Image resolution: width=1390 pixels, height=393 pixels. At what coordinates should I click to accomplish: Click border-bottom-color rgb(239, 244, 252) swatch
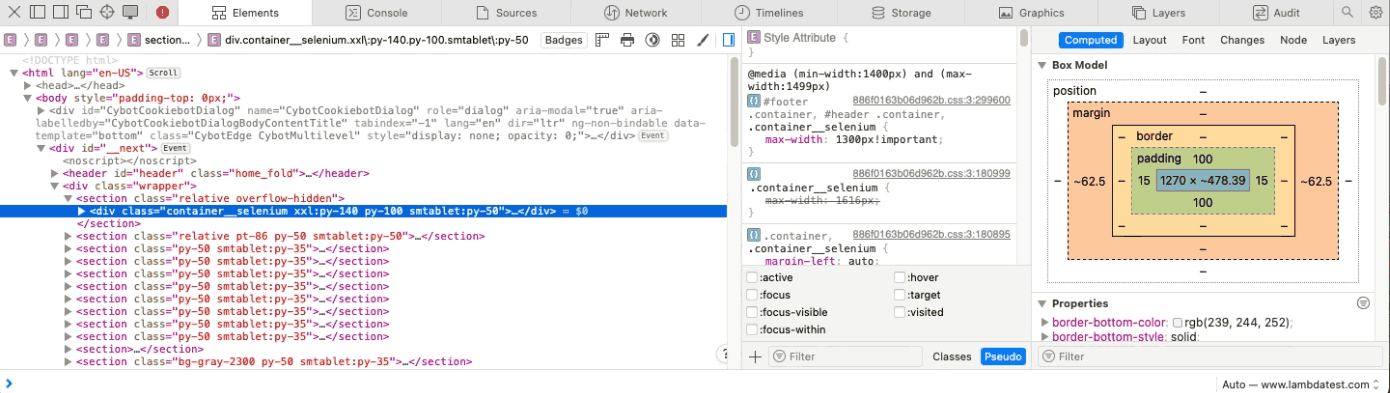tap(1177, 323)
